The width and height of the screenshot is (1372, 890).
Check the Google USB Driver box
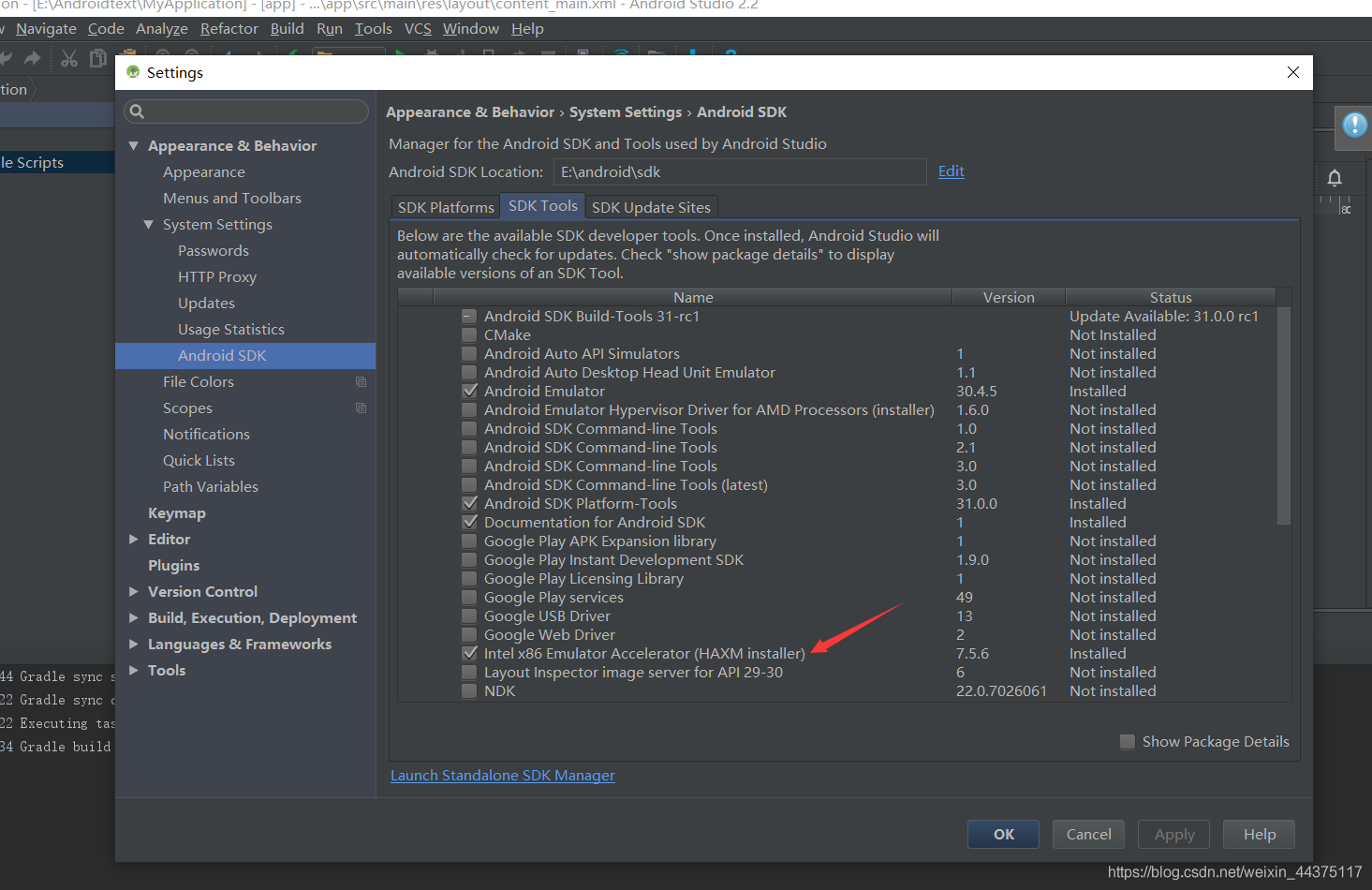[469, 616]
